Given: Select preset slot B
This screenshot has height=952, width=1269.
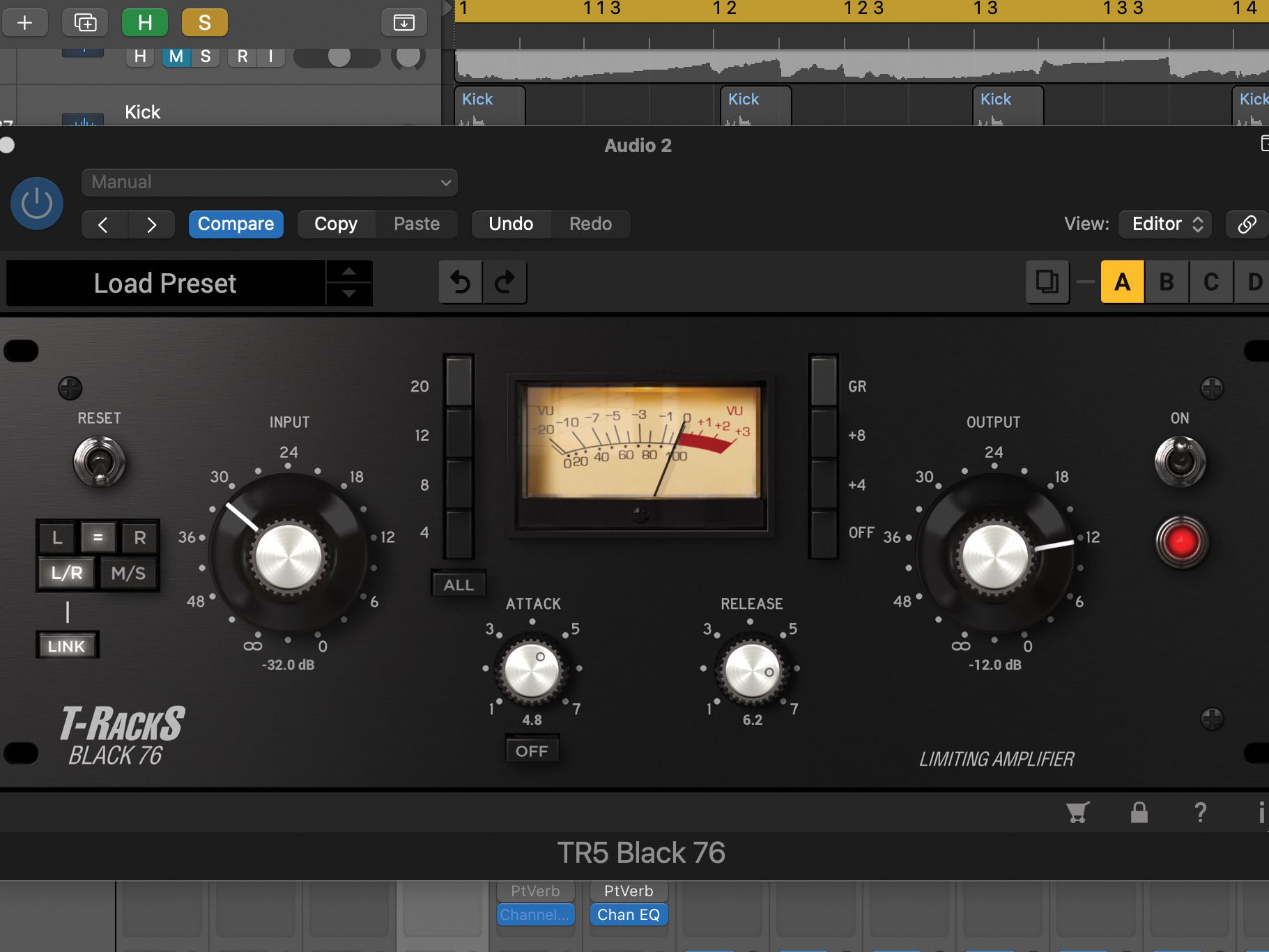Looking at the screenshot, I should (1166, 282).
